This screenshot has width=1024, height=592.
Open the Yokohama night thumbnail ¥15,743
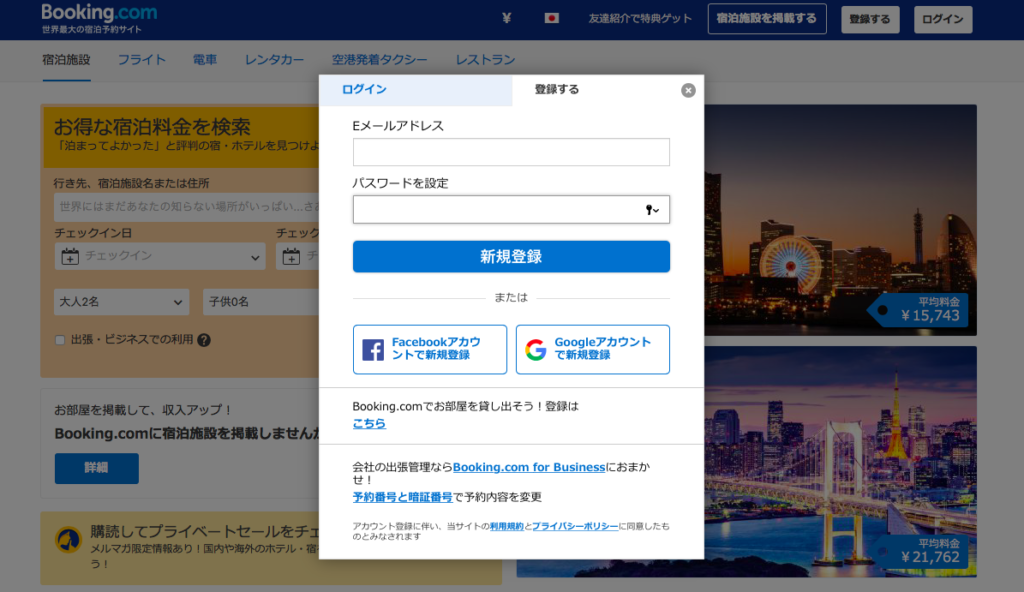(840, 220)
